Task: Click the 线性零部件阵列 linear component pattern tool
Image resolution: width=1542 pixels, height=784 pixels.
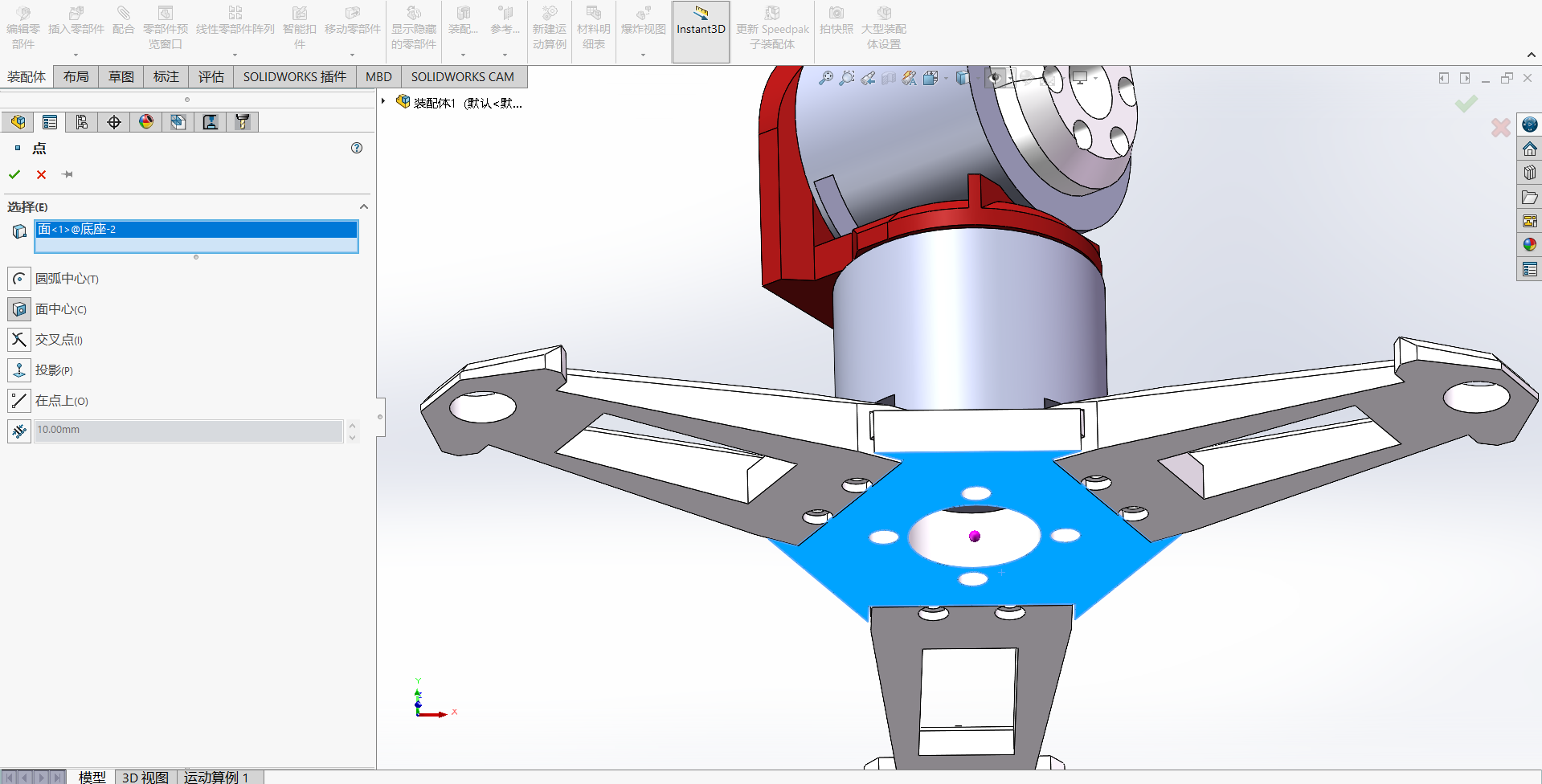Action: click(x=235, y=21)
